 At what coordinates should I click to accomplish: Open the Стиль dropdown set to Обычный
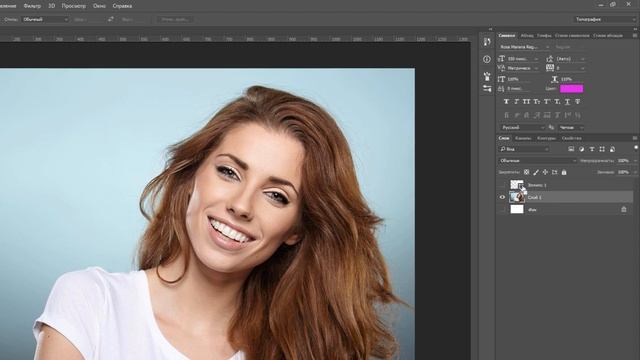pyautogui.click(x=45, y=19)
